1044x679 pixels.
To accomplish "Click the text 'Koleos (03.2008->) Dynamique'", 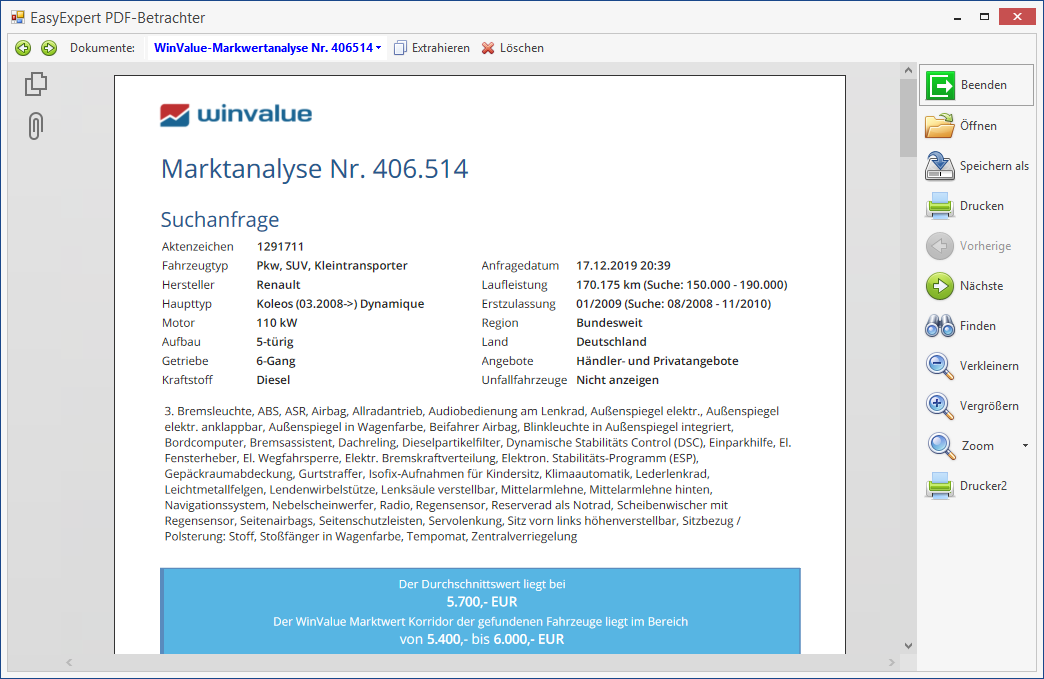I will pyautogui.click(x=340, y=304).
